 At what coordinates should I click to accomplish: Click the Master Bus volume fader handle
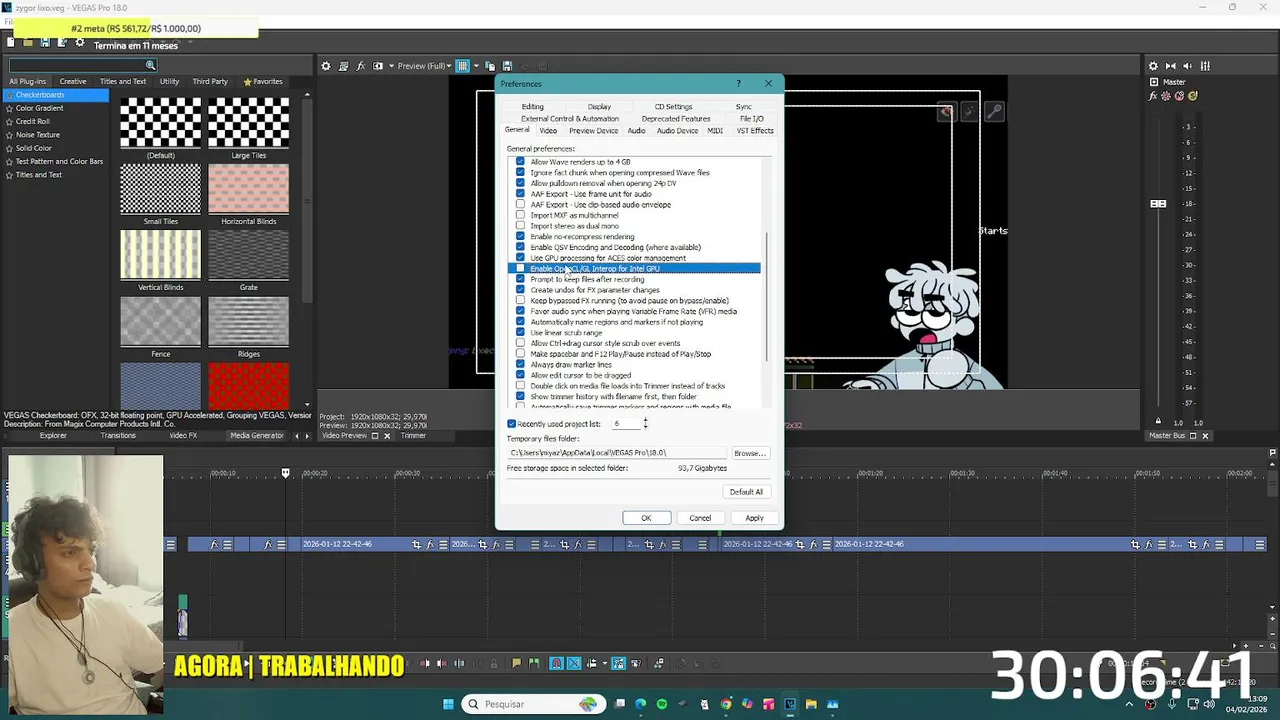click(x=1158, y=204)
